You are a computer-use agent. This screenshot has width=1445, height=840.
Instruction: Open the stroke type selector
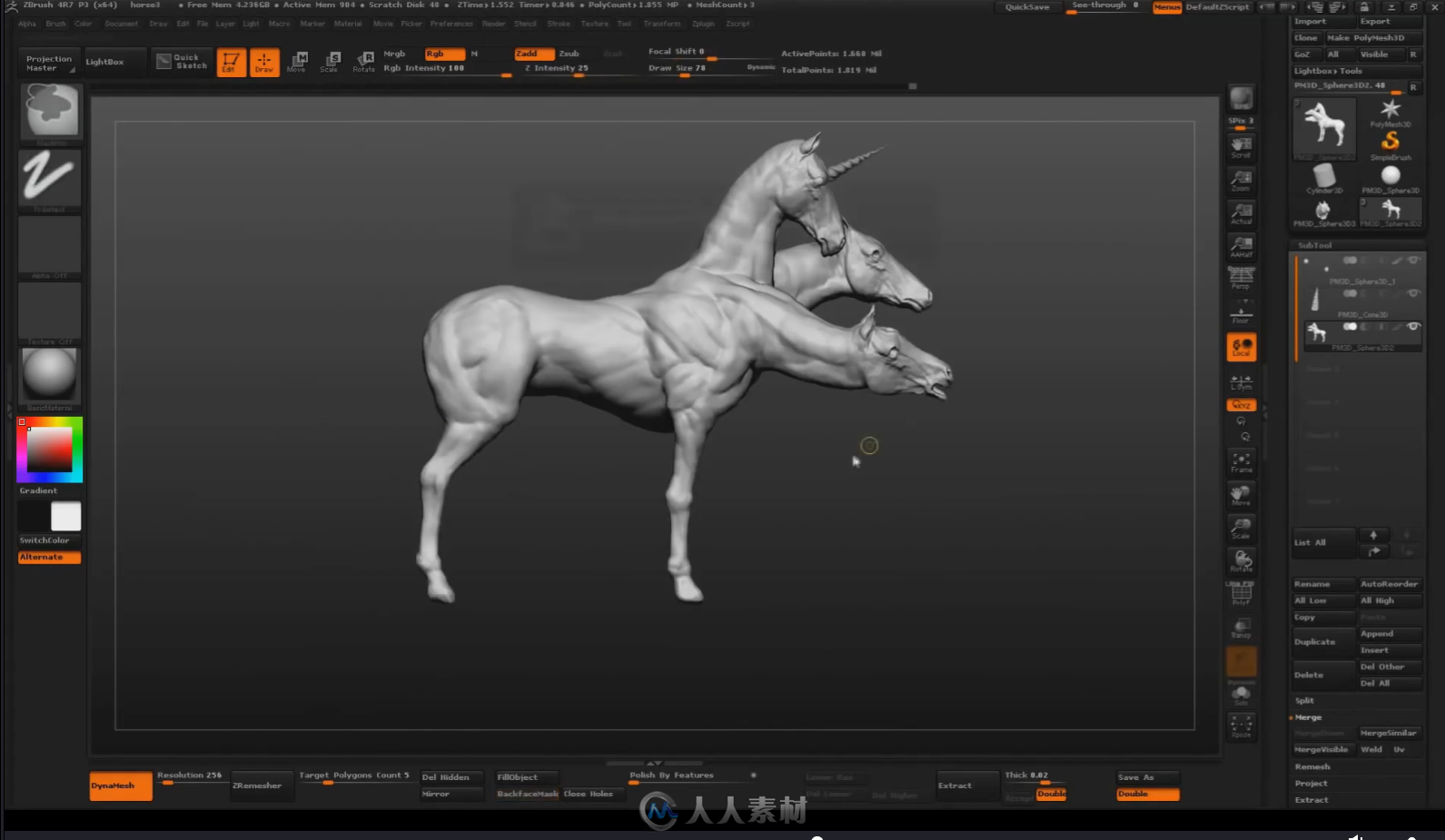[x=51, y=180]
